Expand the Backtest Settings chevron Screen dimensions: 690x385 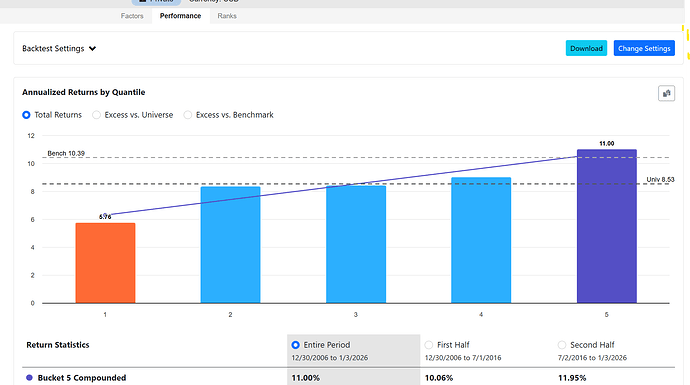[92, 48]
